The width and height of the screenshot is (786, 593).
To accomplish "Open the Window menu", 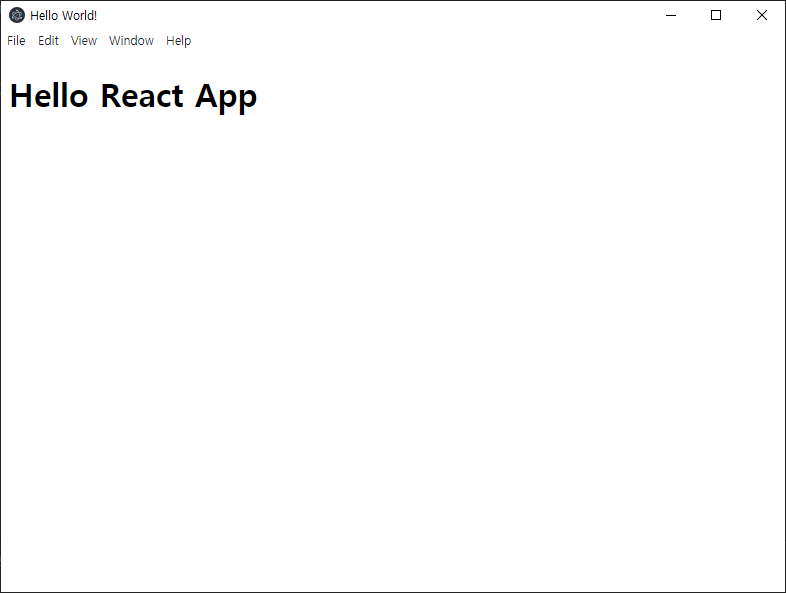I will [131, 41].
